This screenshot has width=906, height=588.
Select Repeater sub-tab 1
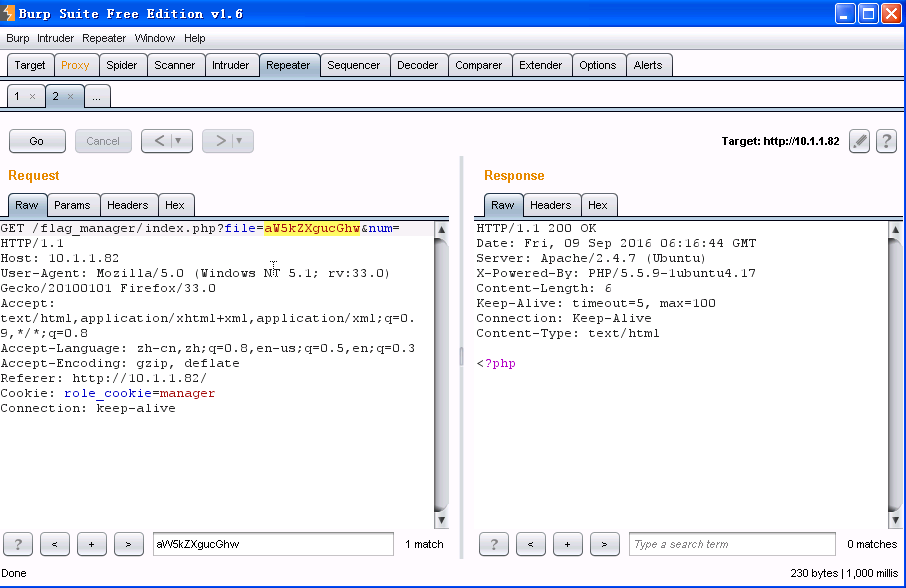[17, 96]
